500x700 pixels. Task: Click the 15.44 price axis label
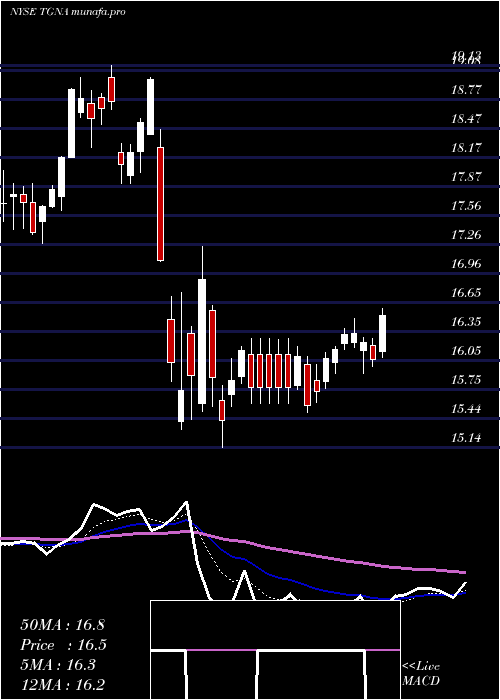point(466,409)
